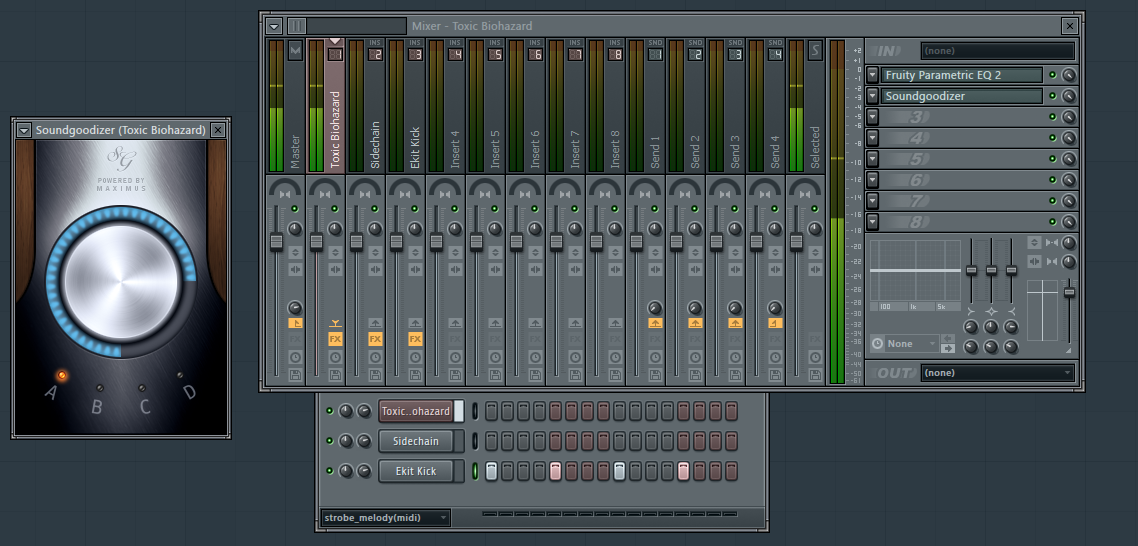Toggle the FX icon on Ekit Kick mixer track
This screenshot has width=1138, height=546.
(415, 339)
